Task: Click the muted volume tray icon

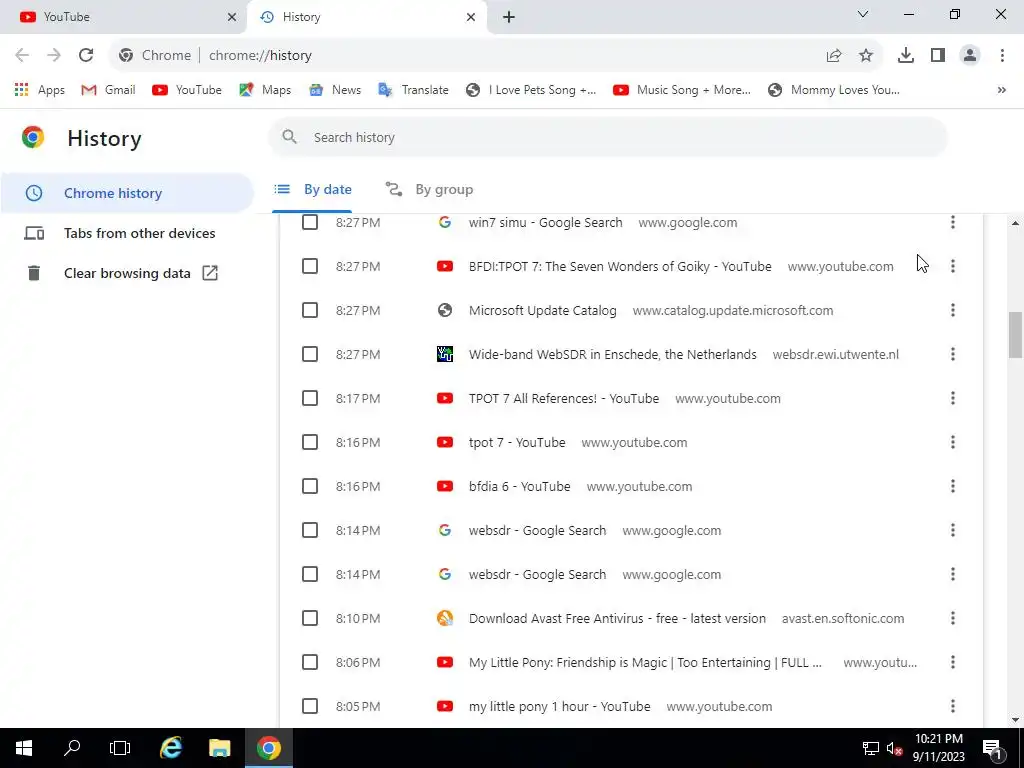Action: (893, 748)
